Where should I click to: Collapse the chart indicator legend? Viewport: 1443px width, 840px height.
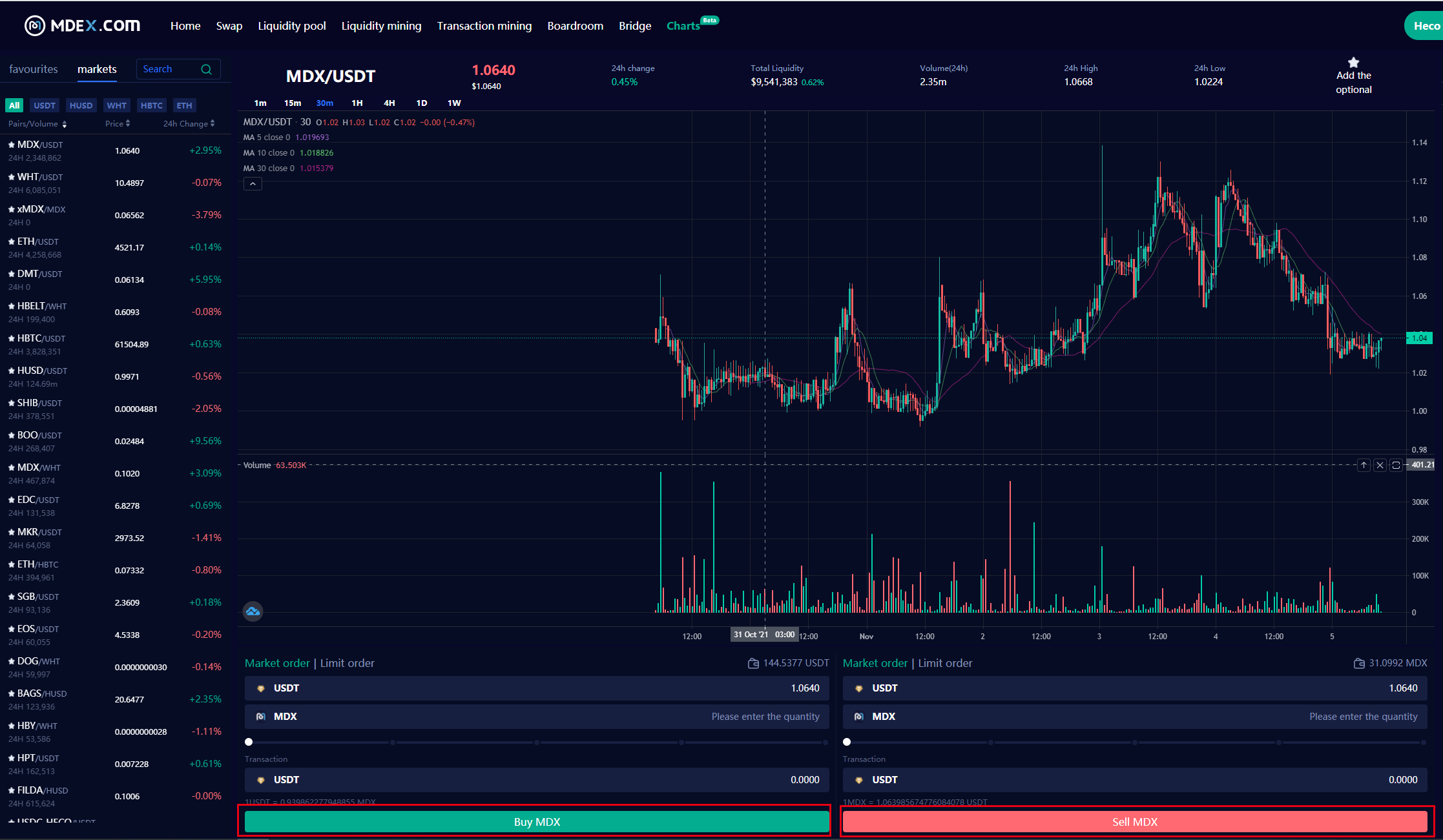tap(253, 184)
